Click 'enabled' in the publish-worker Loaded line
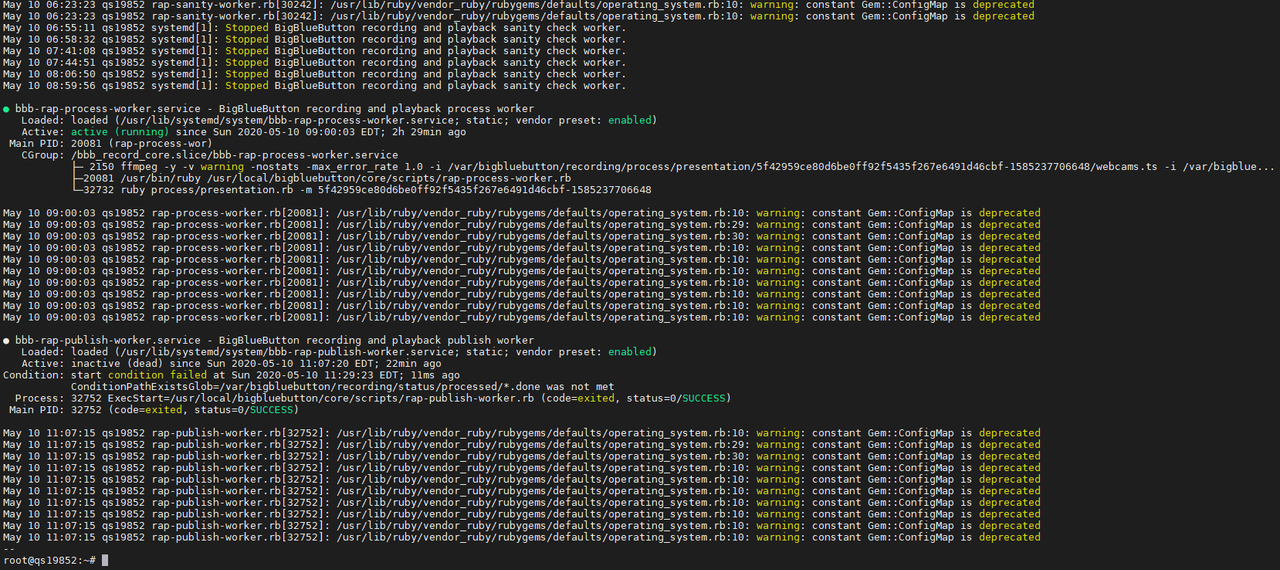 (x=632, y=352)
